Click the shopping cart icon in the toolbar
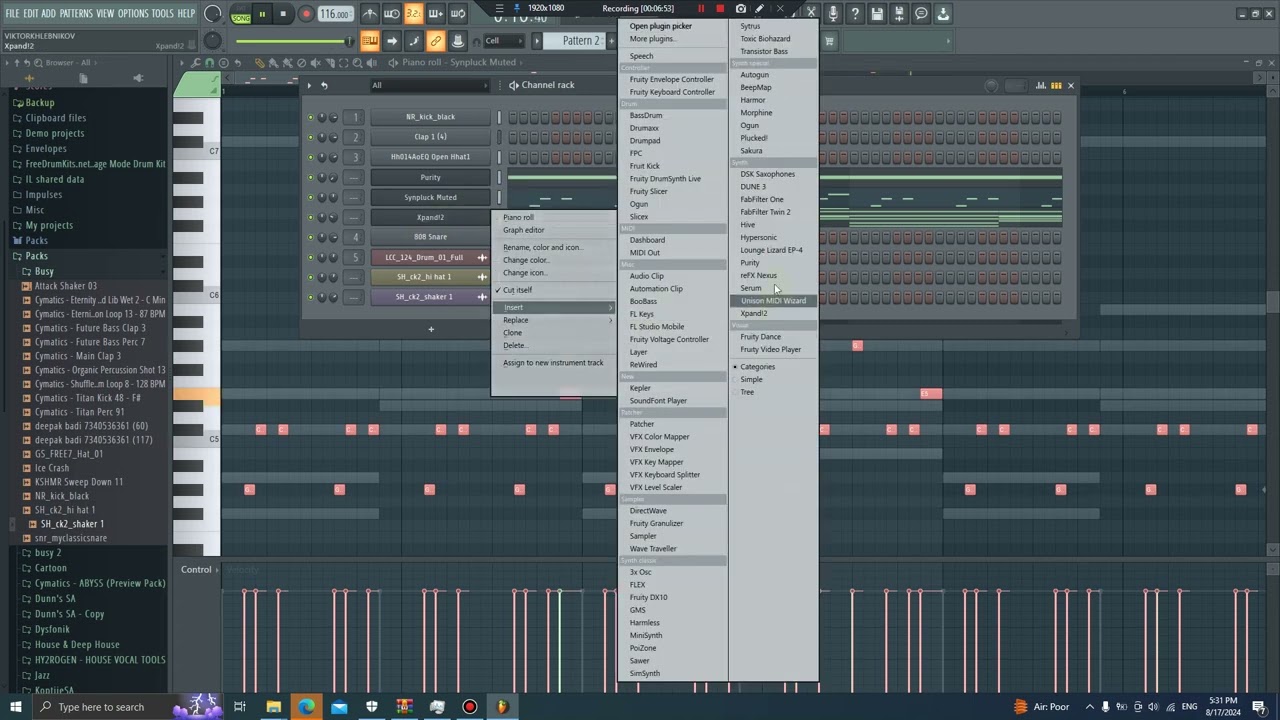The height and width of the screenshot is (720, 1280). [x=829, y=41]
